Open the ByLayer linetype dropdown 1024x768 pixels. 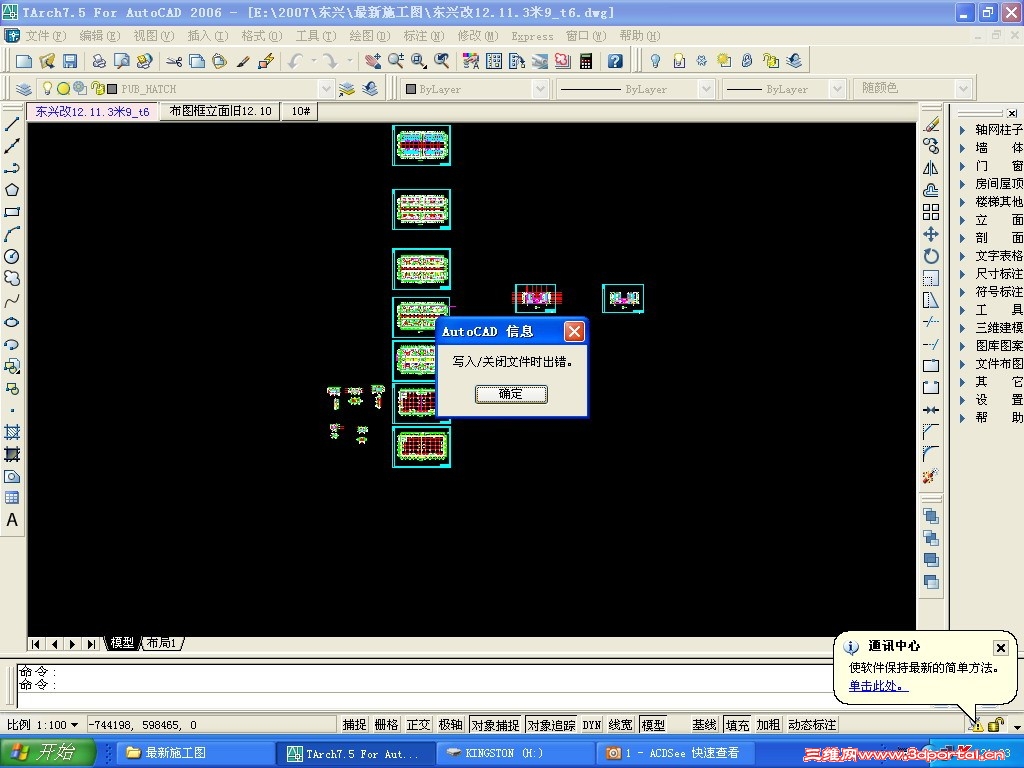click(705, 88)
